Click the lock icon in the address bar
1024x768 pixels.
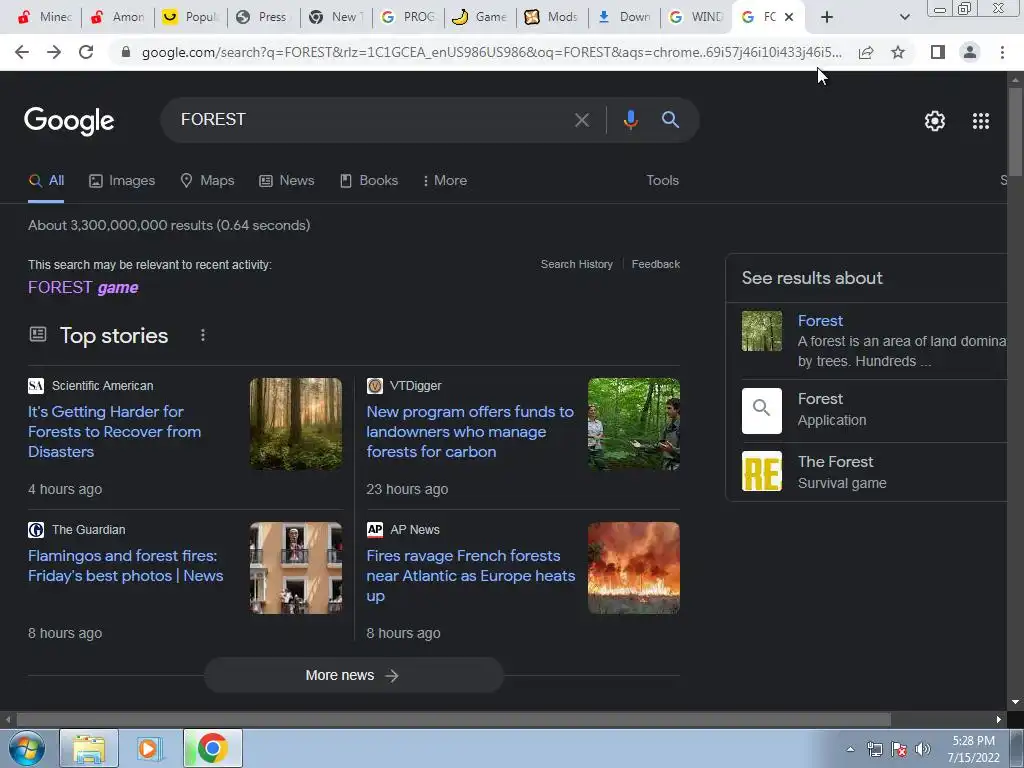pos(126,52)
